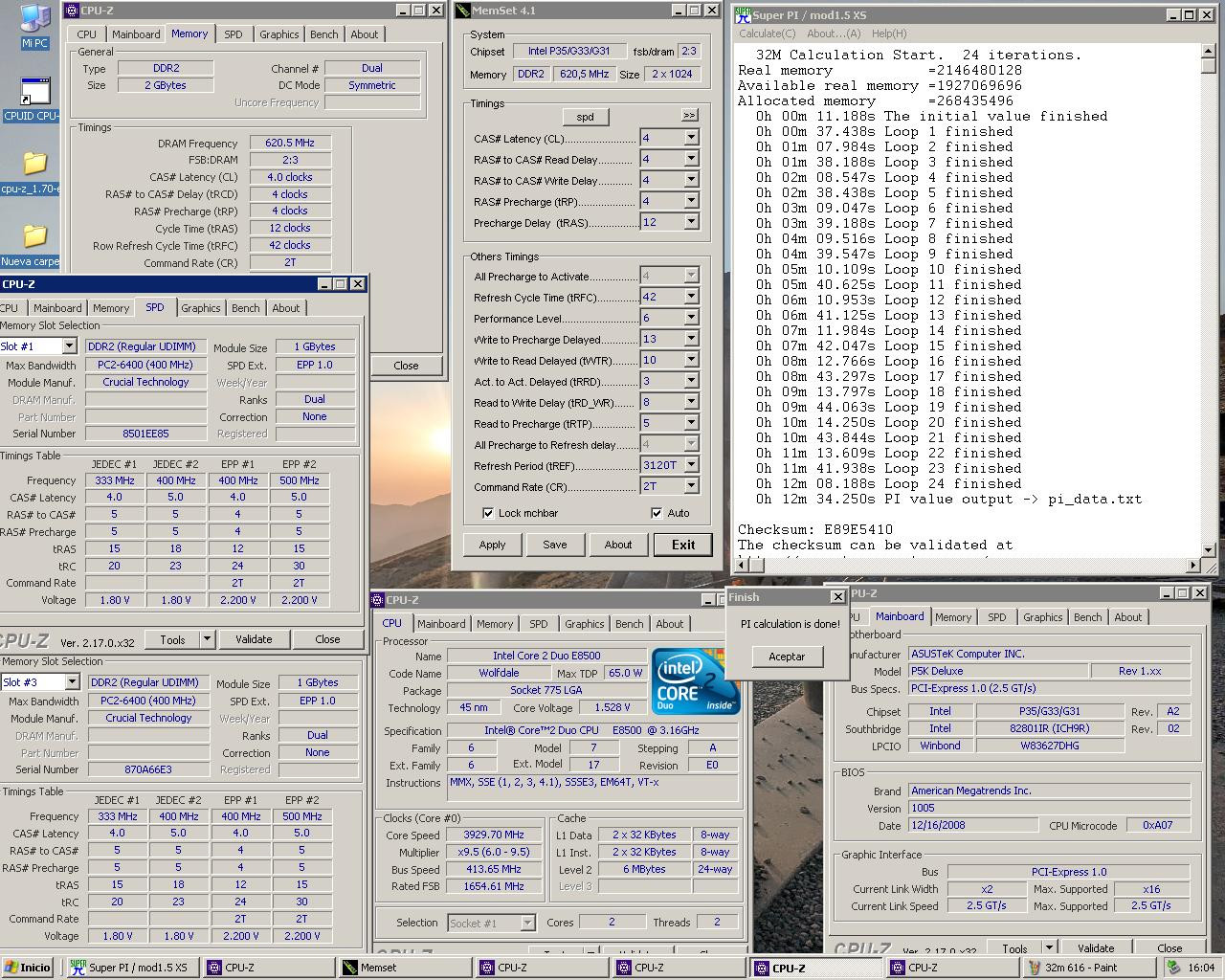1225x980 pixels.
Task: Switch to Memory tab in CPU-Z CPU window
Action: pos(495,624)
